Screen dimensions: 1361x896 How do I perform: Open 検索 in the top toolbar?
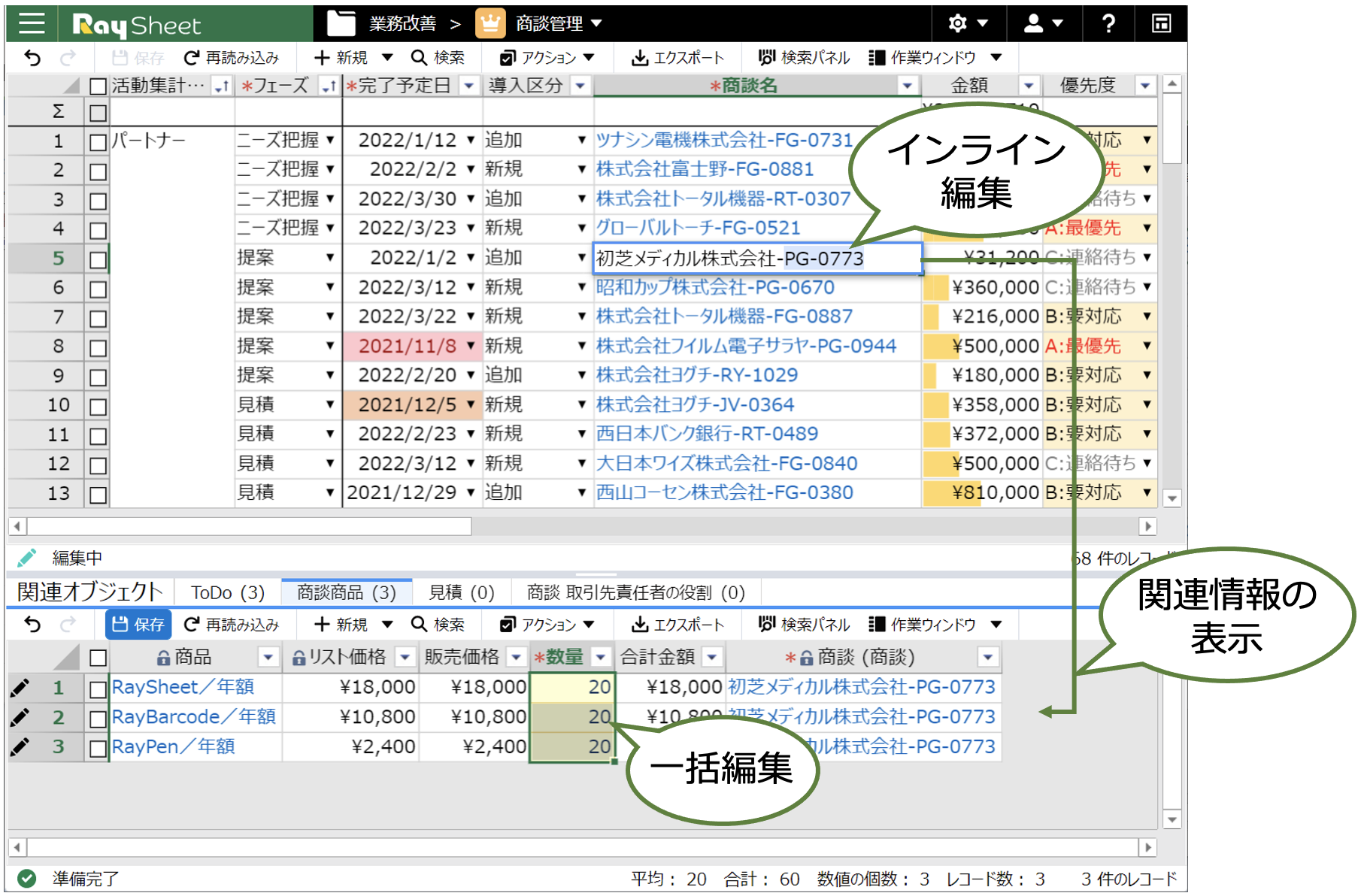pos(438,58)
